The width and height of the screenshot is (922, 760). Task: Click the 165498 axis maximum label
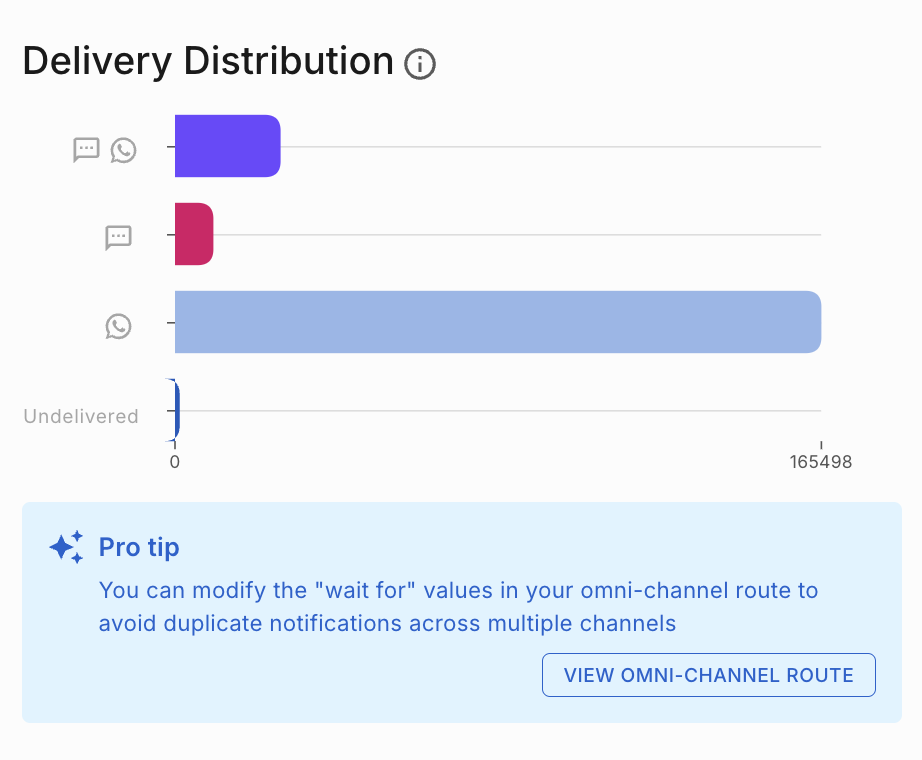coord(820,462)
